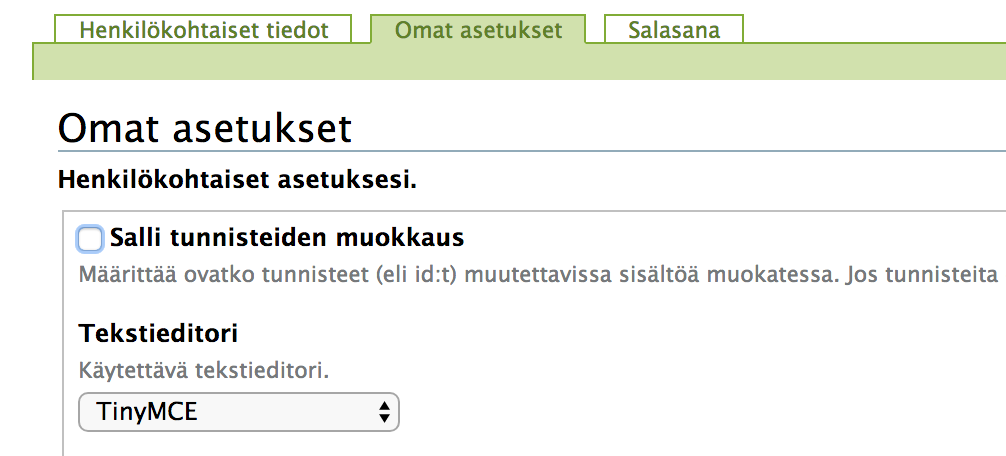Viewport: 1006px width, 456px height.
Task: Enable Salli tunnisteiden muokkaus checkbox
Action: click(x=89, y=239)
